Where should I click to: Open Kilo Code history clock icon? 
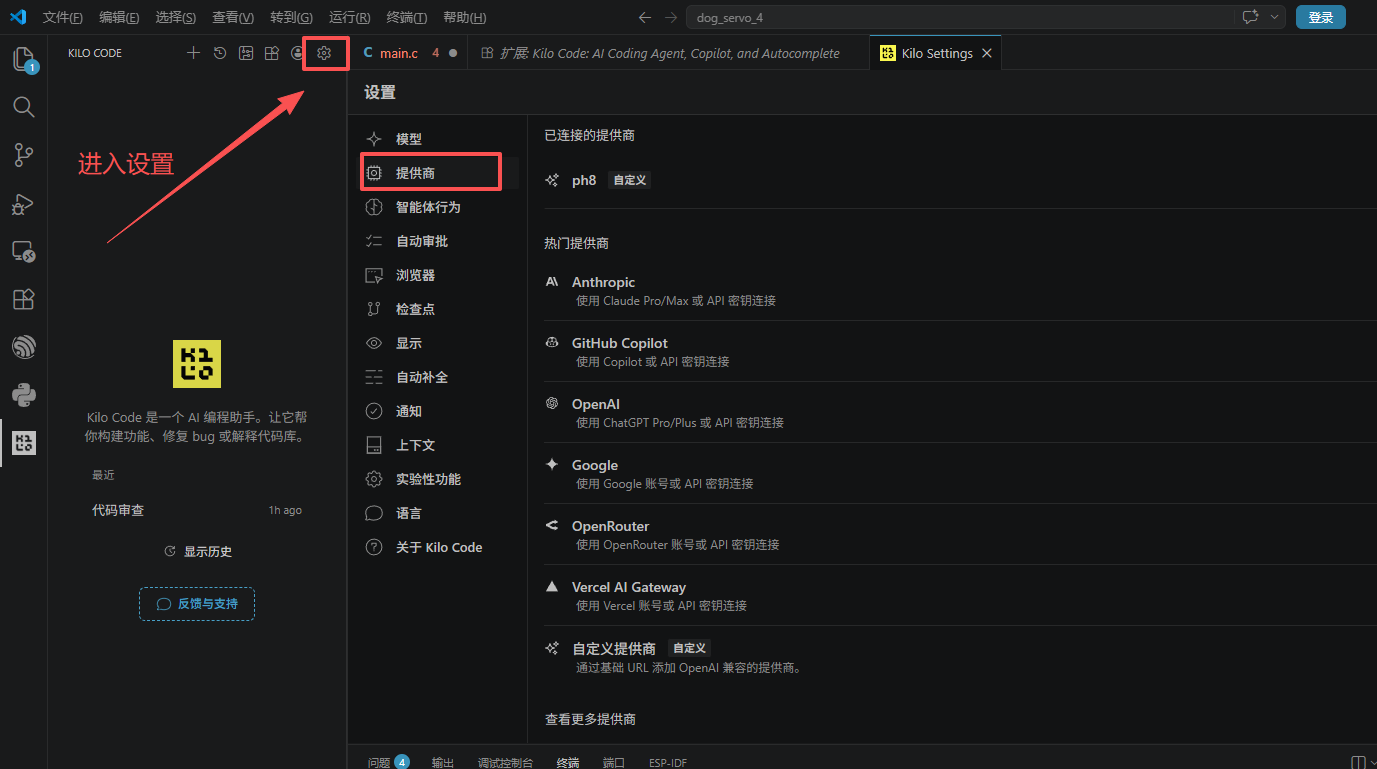pyautogui.click(x=220, y=53)
